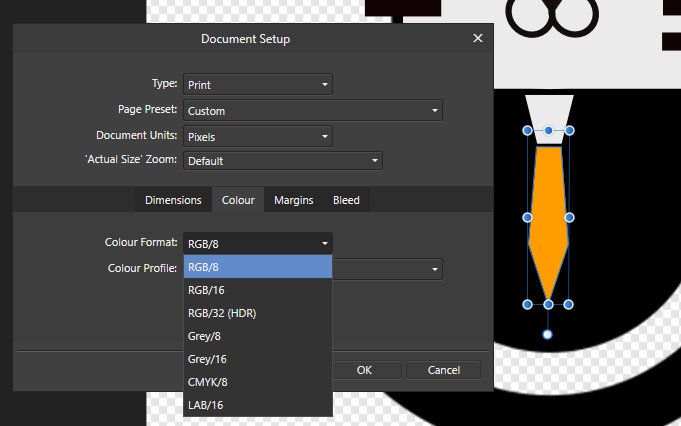Image resolution: width=681 pixels, height=426 pixels.
Task: Select the Colour tab
Action: [238, 200]
